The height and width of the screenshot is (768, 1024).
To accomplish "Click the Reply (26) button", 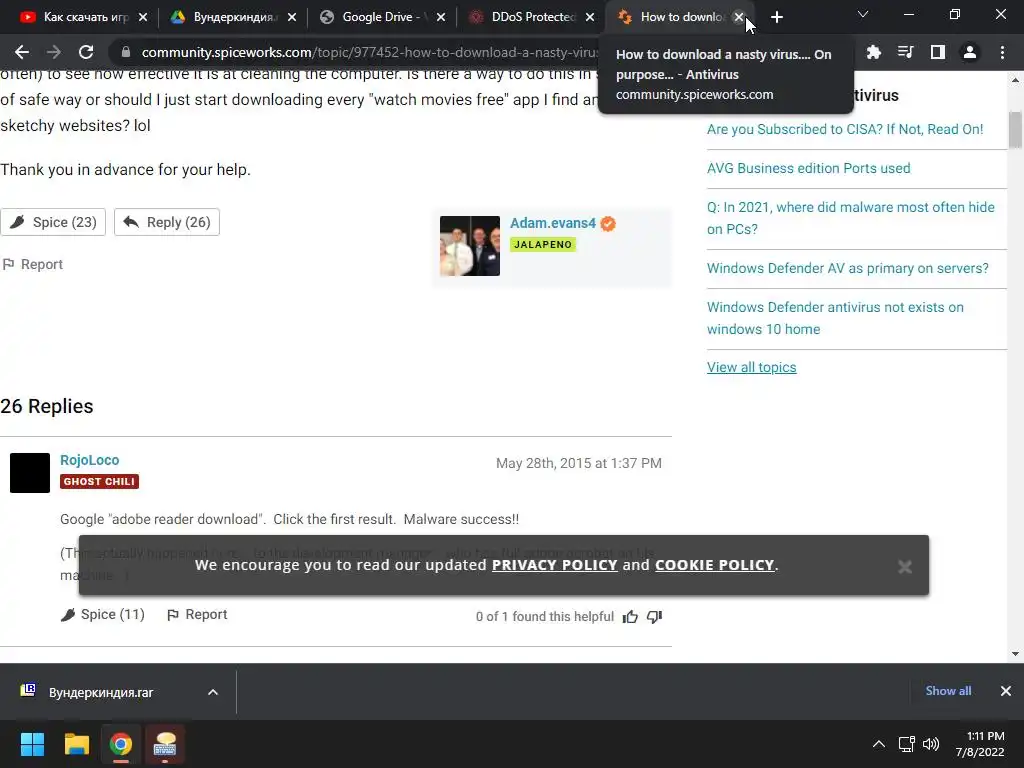I will [x=167, y=222].
